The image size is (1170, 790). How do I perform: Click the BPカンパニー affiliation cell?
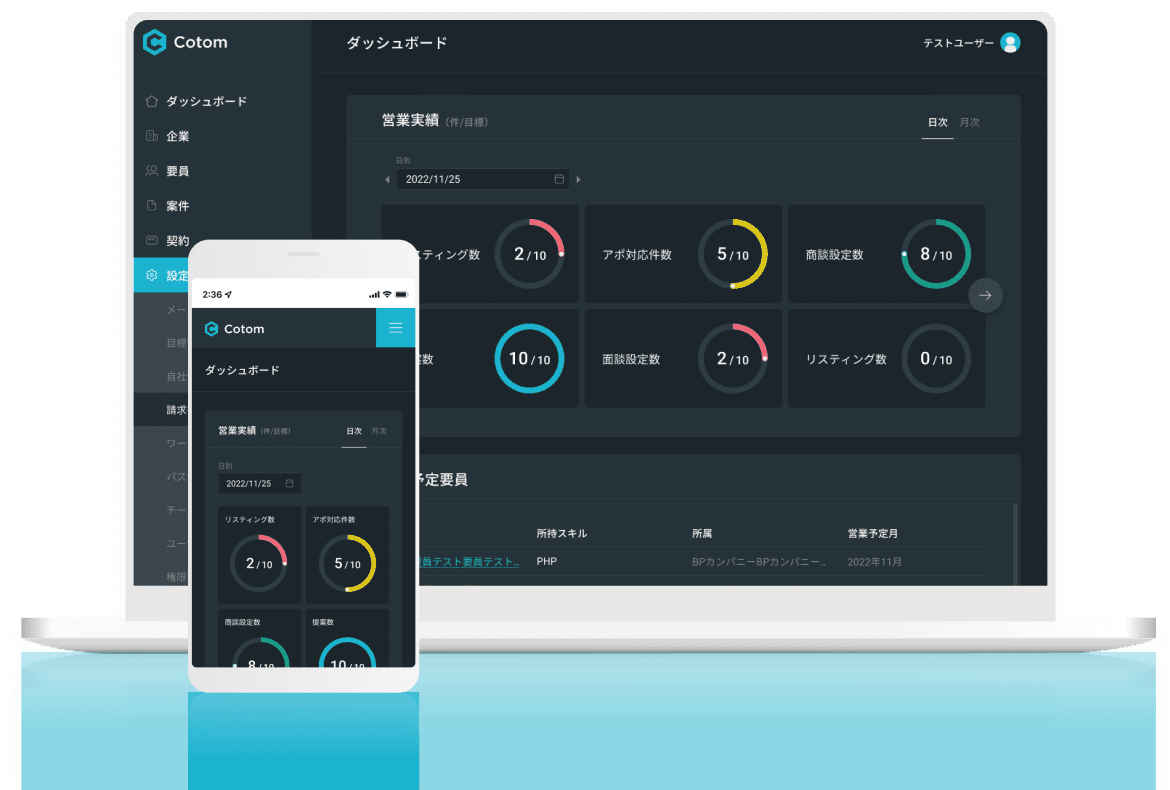coord(759,562)
